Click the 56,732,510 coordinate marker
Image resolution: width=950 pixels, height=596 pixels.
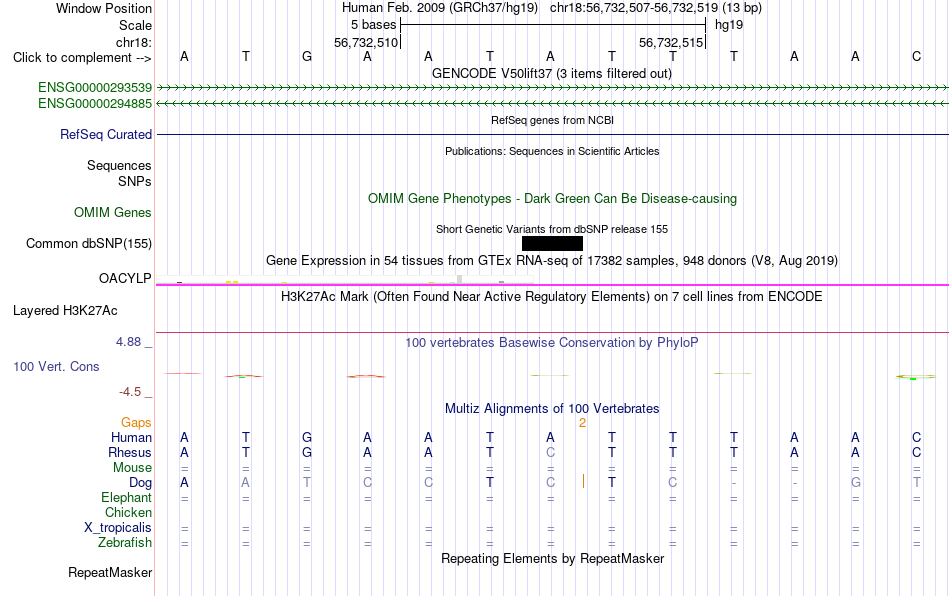367,42
